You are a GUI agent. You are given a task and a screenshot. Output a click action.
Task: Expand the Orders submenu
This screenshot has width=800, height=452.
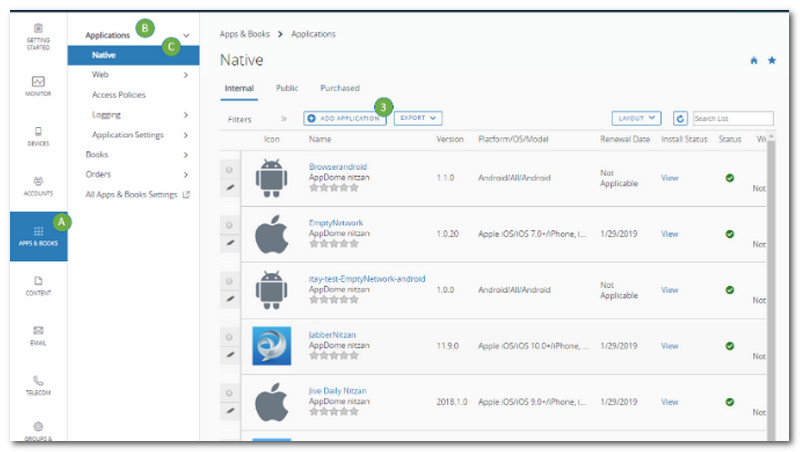coord(186,174)
